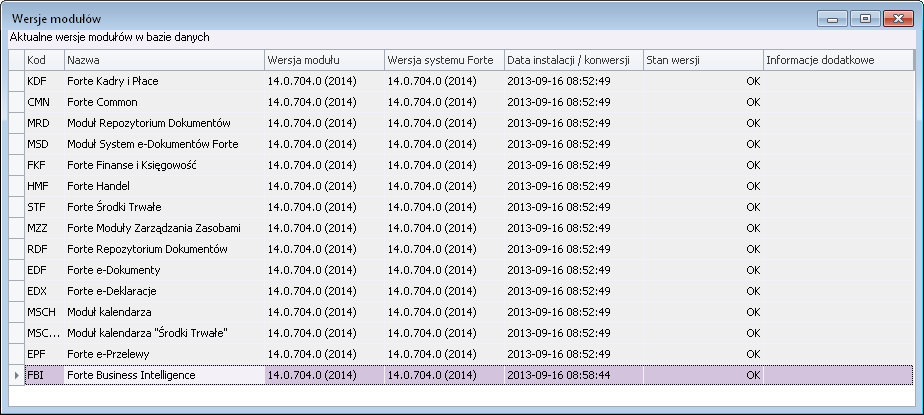This screenshot has height=415, width=924.
Task: Select the FKF code cell
Action: pyautogui.click(x=45, y=165)
